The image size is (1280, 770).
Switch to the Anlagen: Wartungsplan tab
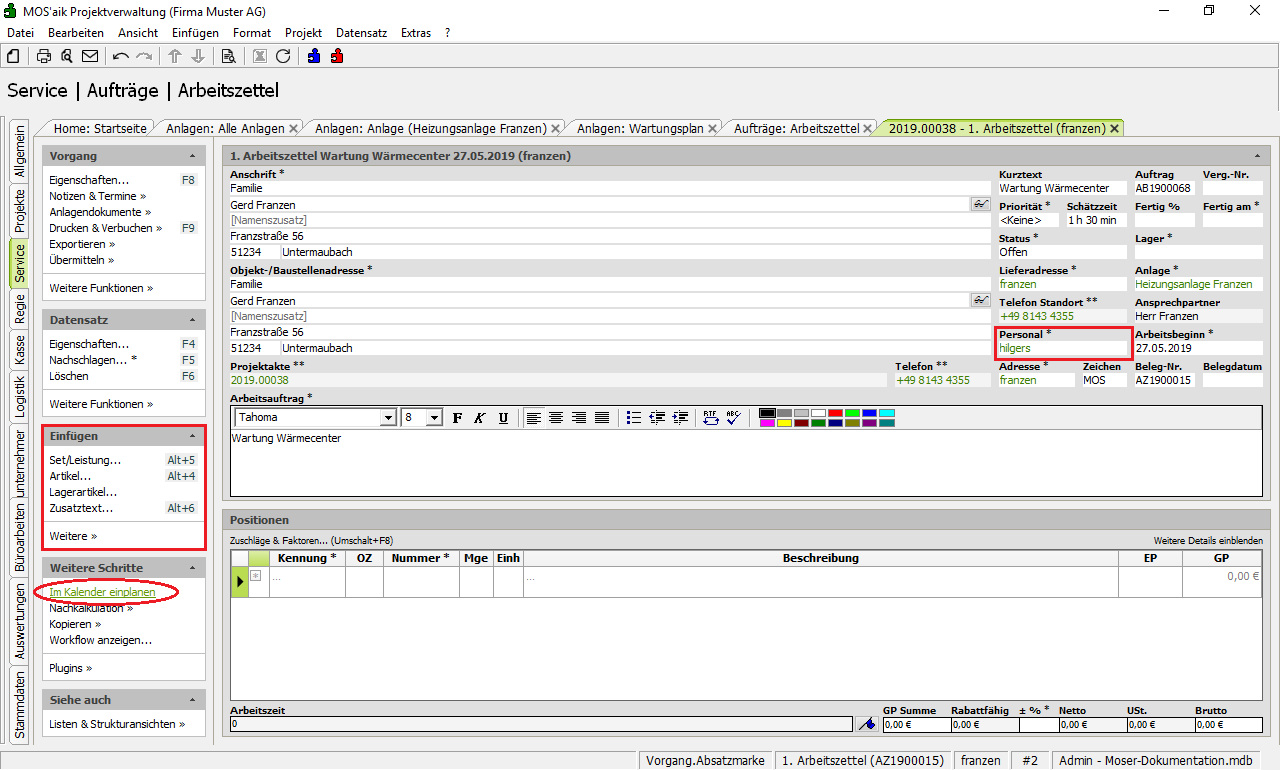[640, 128]
